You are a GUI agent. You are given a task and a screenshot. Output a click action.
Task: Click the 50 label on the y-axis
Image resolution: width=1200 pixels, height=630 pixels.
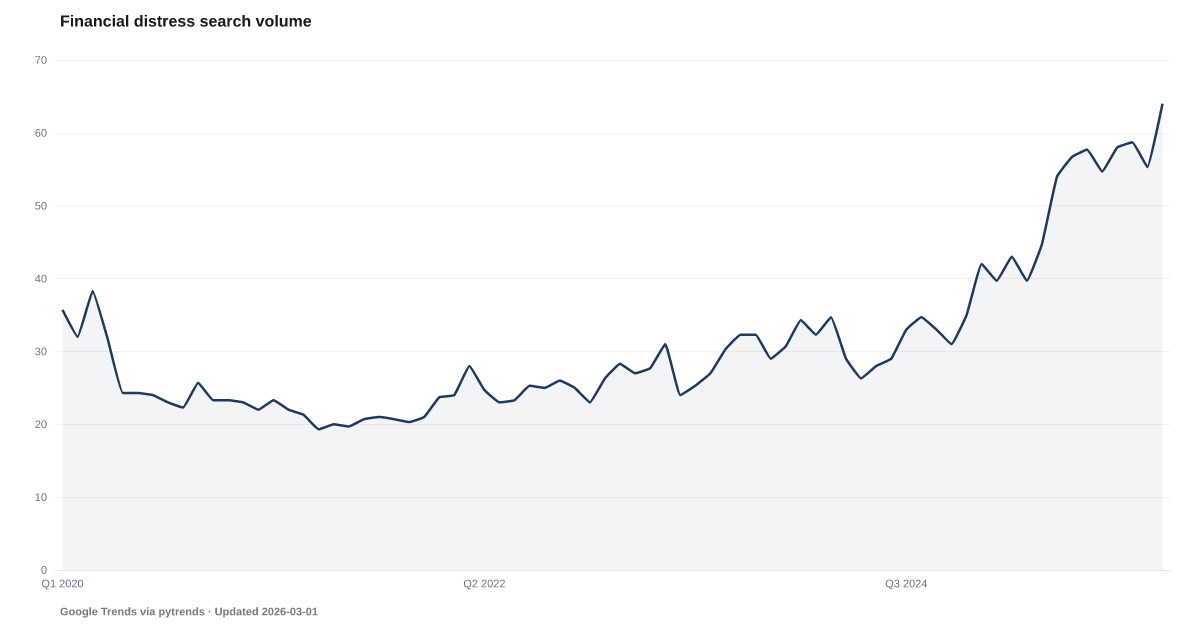(41, 206)
